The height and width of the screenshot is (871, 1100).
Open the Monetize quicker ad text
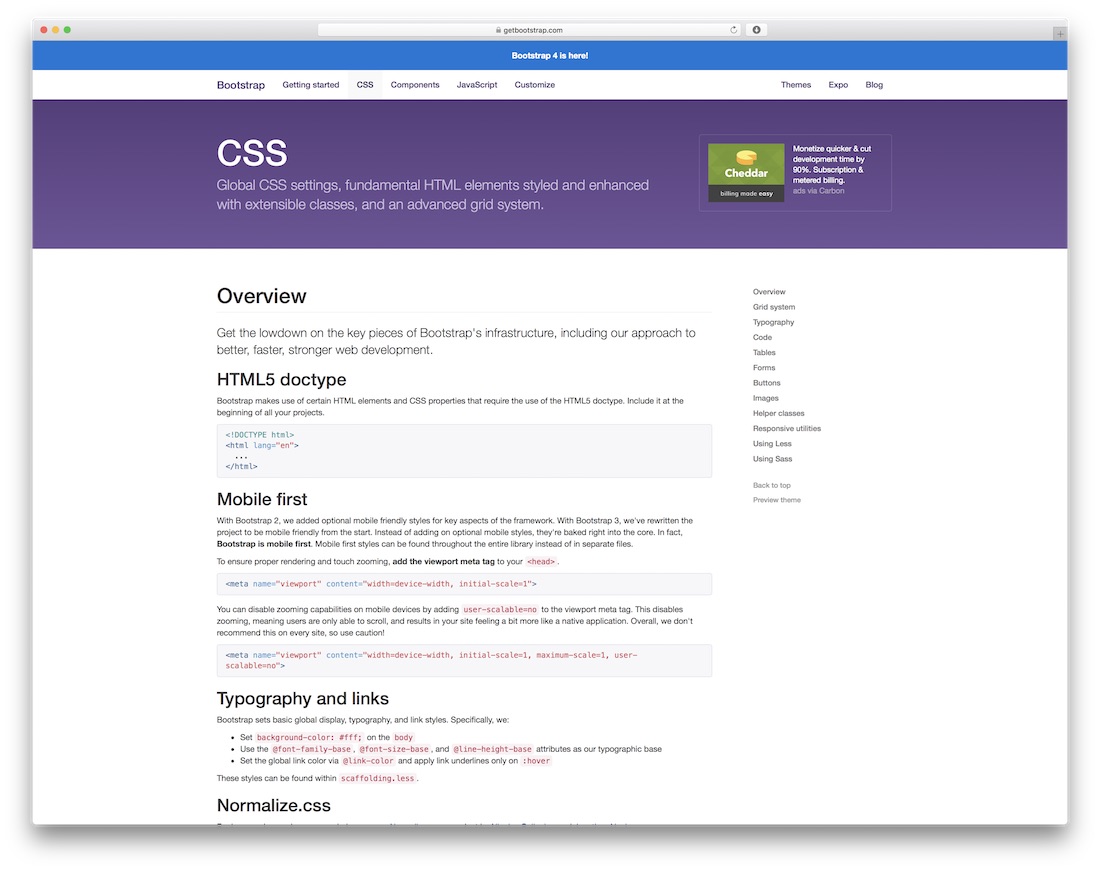click(832, 164)
